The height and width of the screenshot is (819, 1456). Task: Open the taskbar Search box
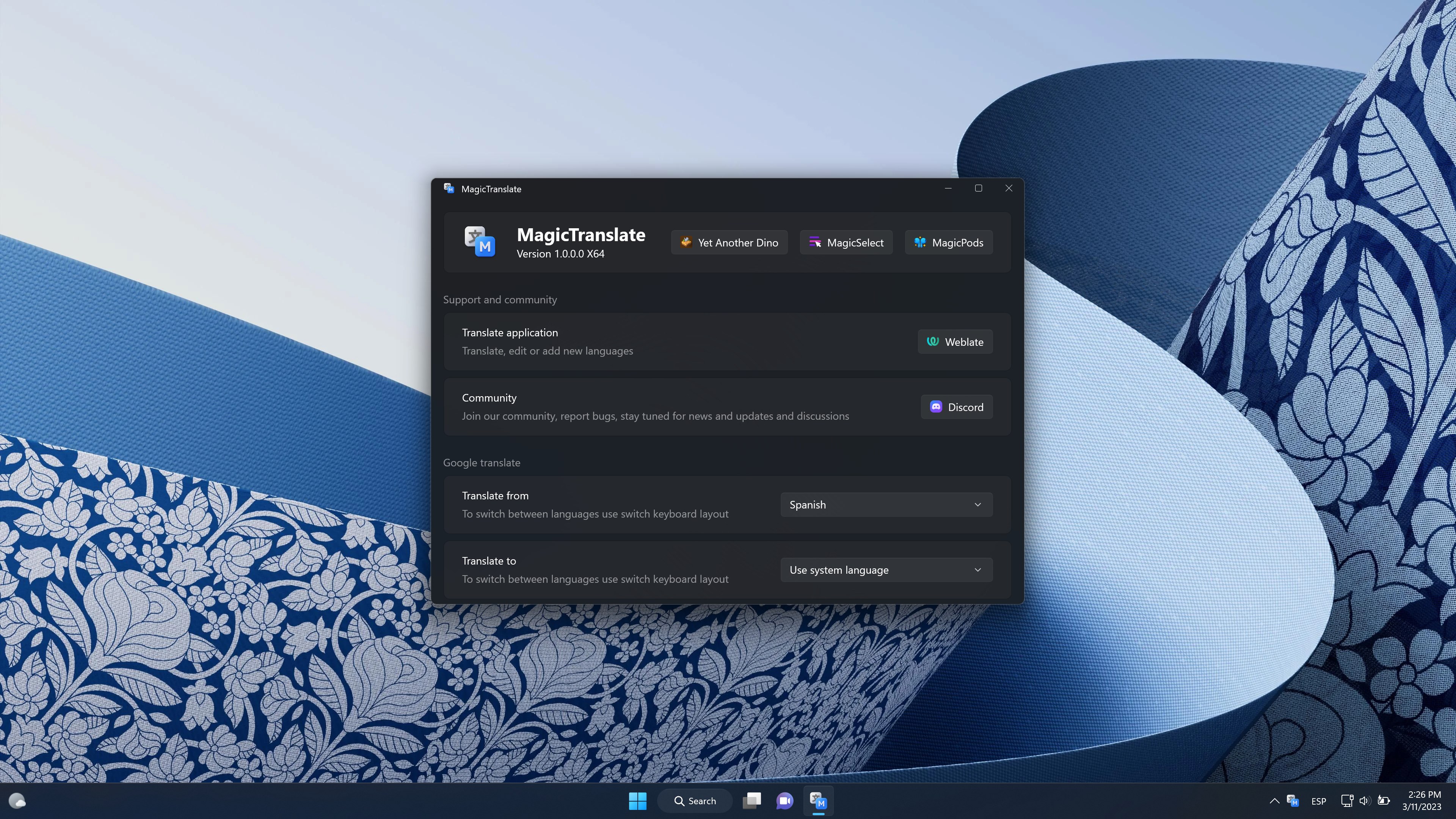tap(695, 801)
